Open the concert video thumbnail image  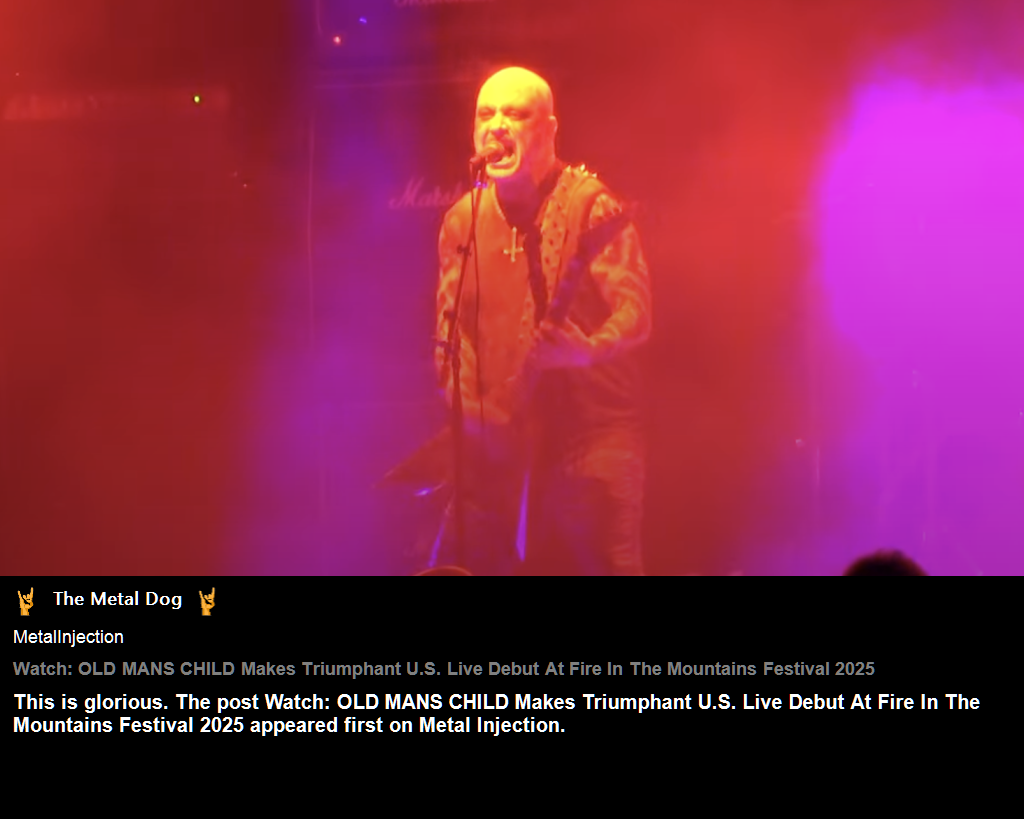(x=512, y=287)
